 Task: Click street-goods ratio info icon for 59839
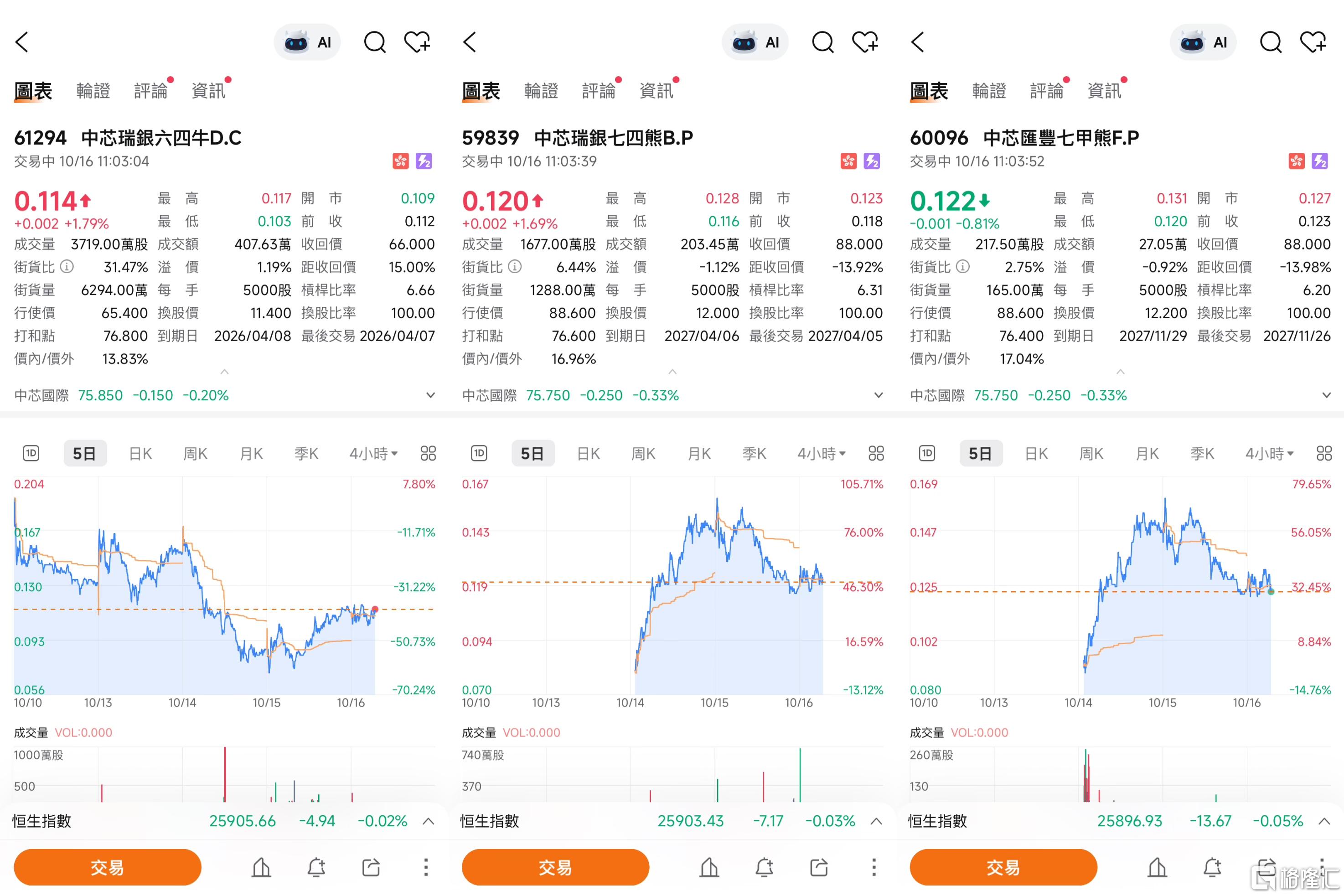click(515, 267)
